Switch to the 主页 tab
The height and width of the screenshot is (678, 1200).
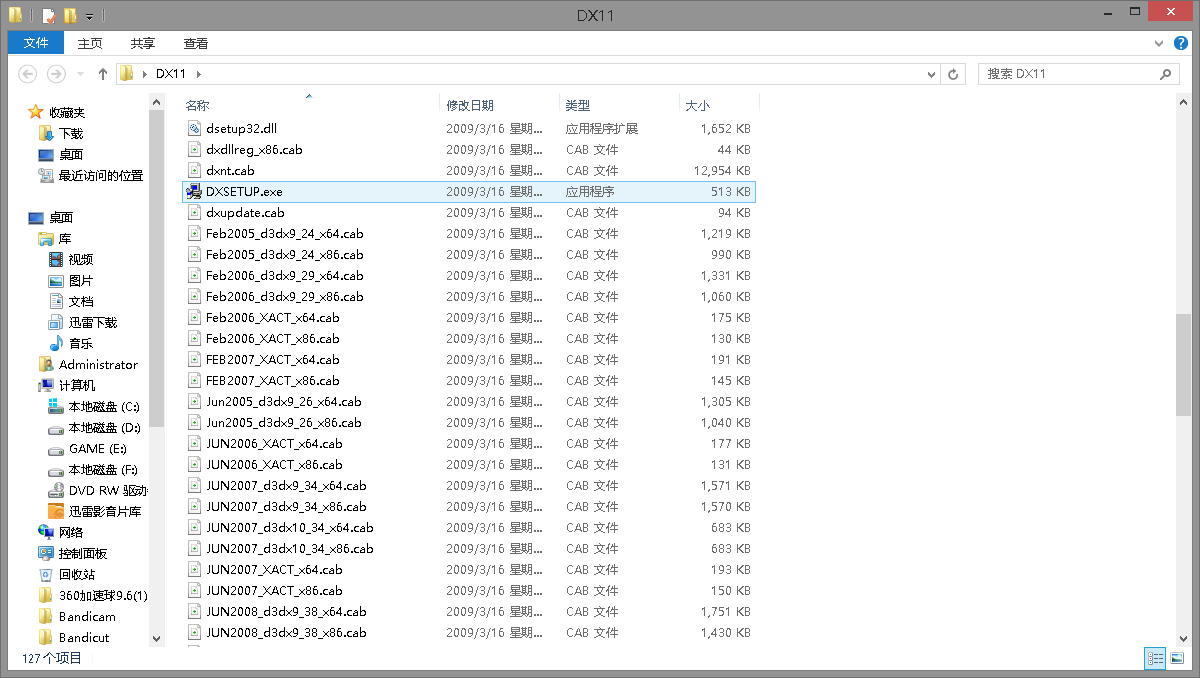(x=90, y=43)
